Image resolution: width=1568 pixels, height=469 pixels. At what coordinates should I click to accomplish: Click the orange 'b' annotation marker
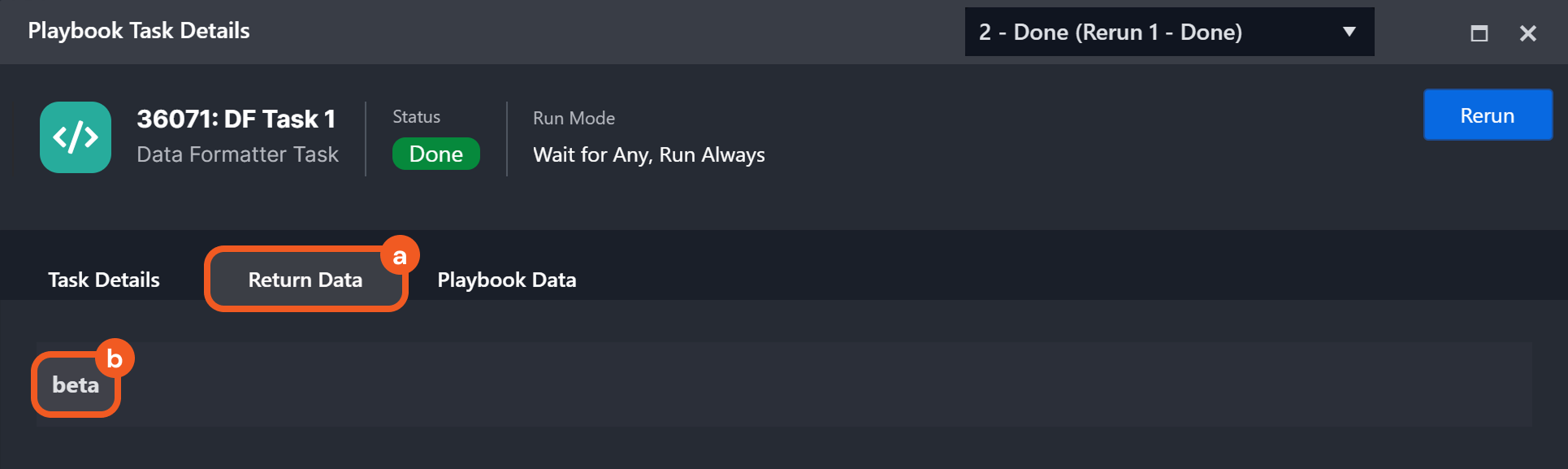click(115, 358)
